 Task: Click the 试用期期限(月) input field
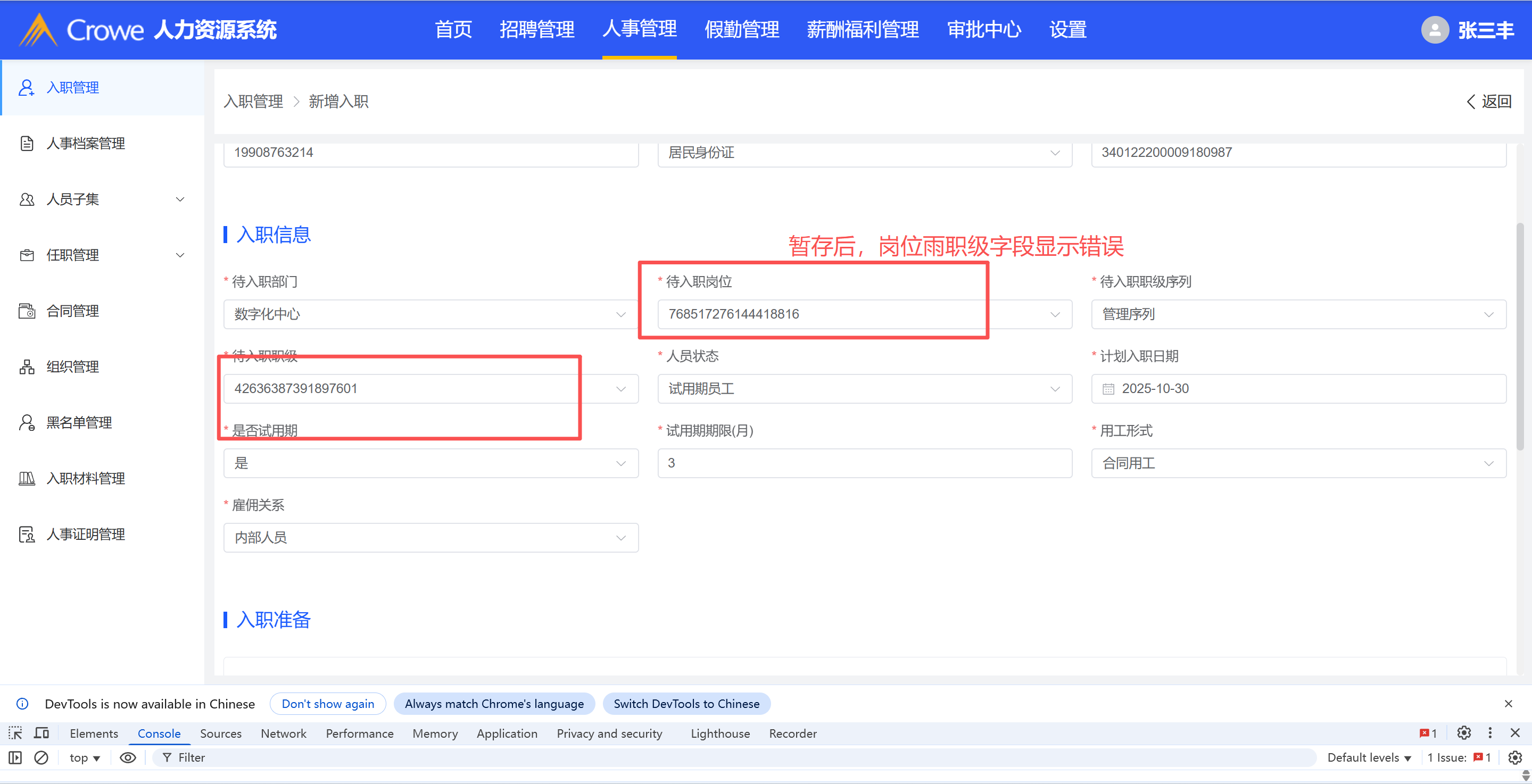(864, 463)
